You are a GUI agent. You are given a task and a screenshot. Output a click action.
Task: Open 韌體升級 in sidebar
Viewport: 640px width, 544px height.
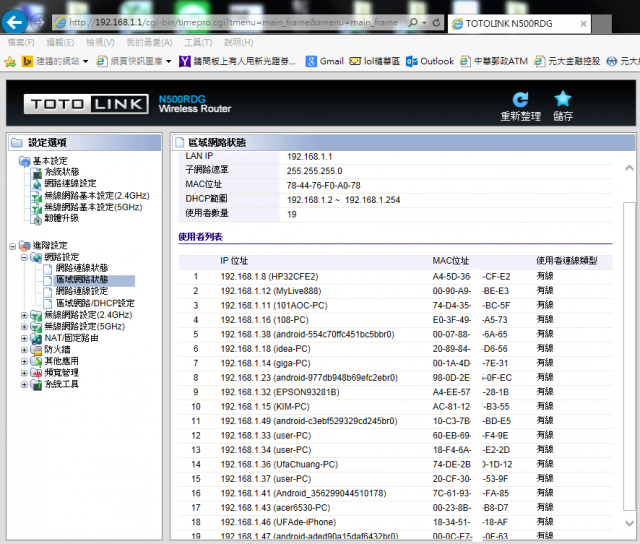[61, 218]
